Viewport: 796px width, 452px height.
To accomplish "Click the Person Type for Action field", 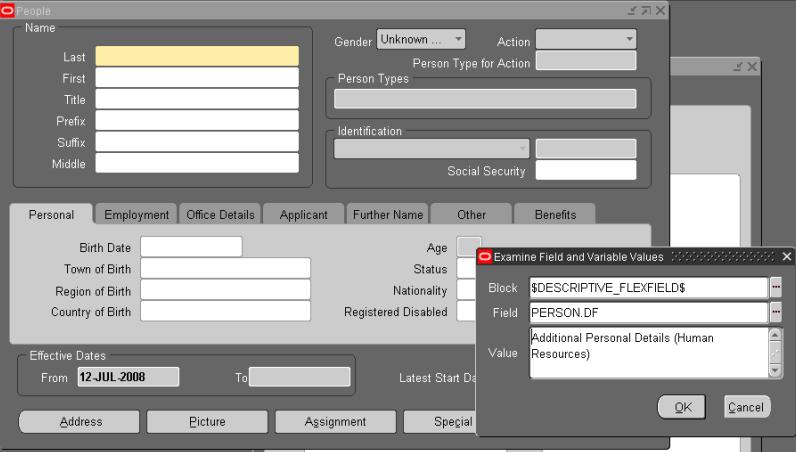I will 586,60.
